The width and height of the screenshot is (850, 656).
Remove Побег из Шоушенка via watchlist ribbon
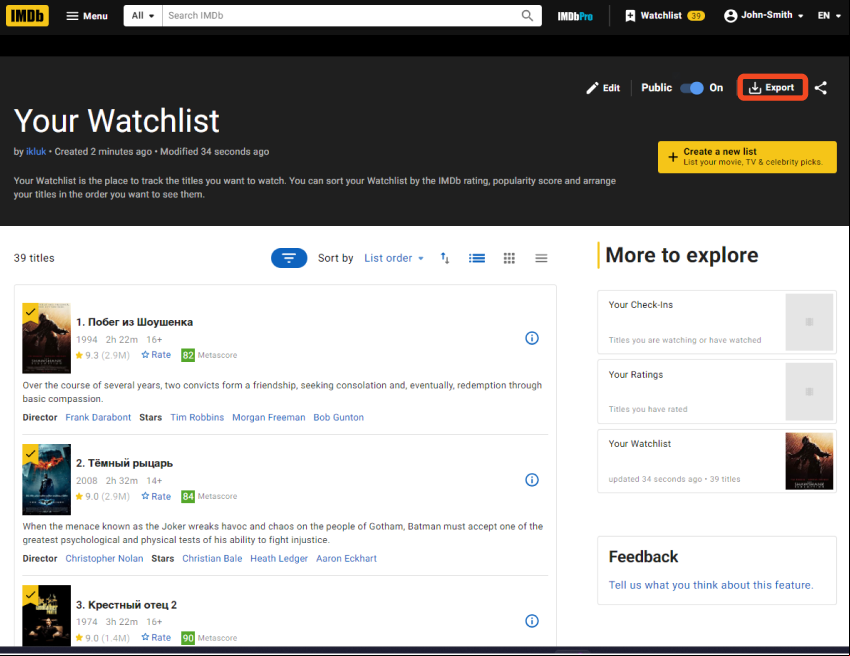click(x=30, y=312)
